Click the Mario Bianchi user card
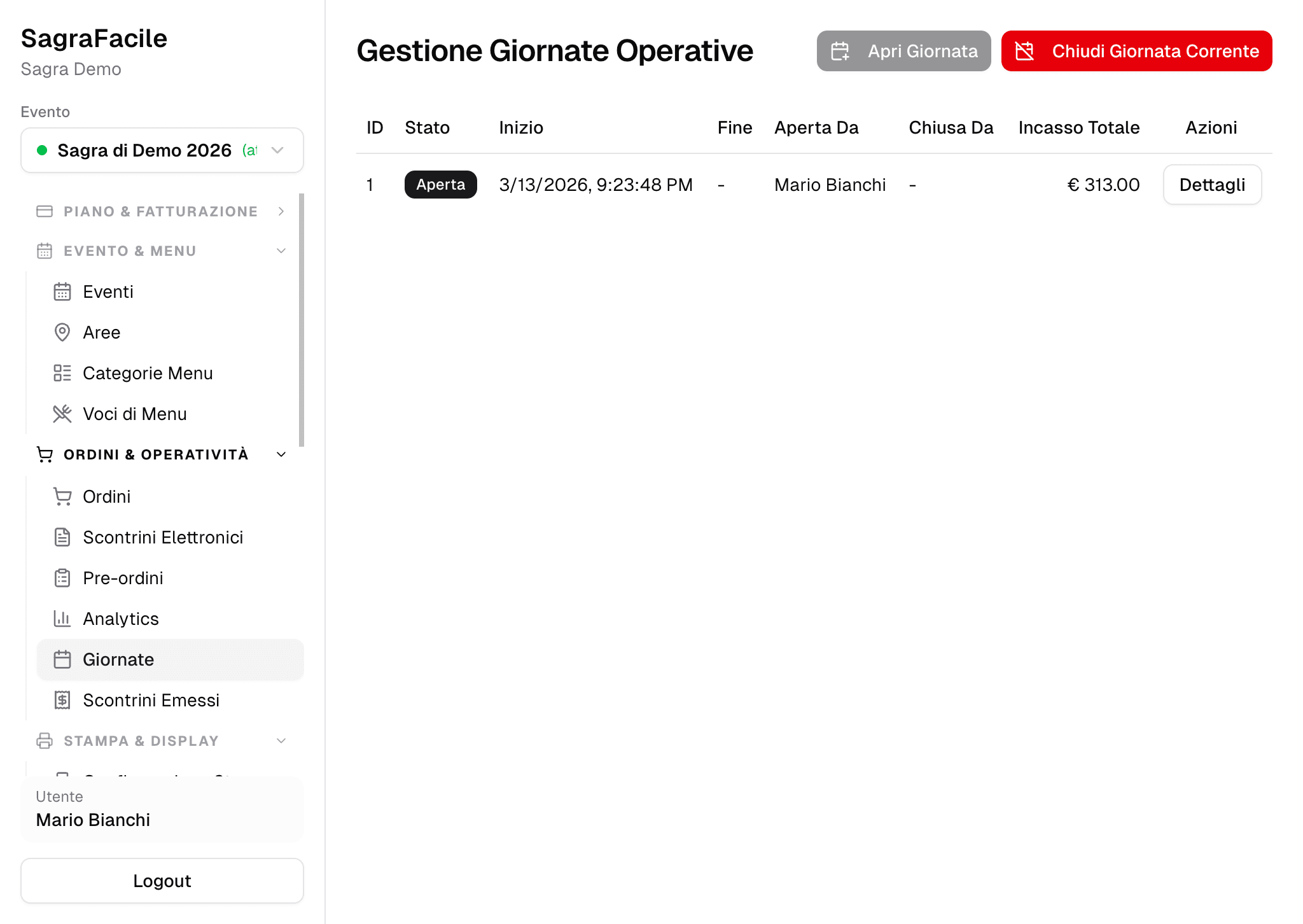Screen dimensions: 1303x924 point(162,809)
